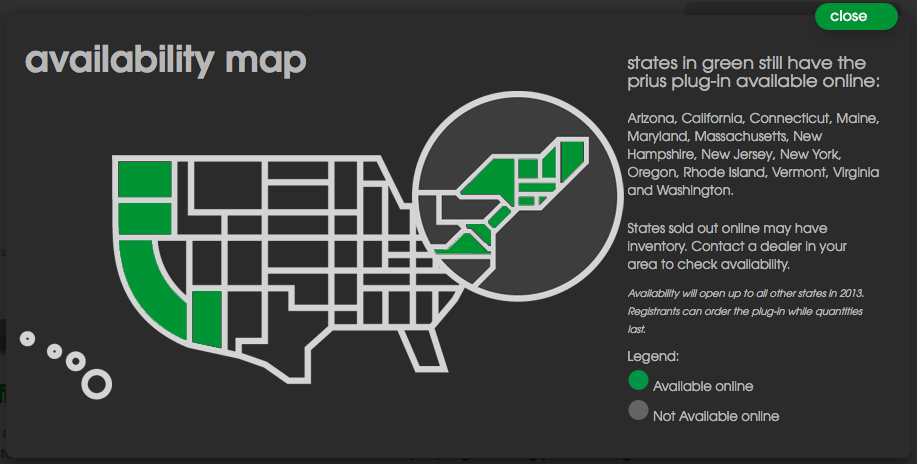
Task: Select the green Washington state on map
Action: click(x=144, y=179)
